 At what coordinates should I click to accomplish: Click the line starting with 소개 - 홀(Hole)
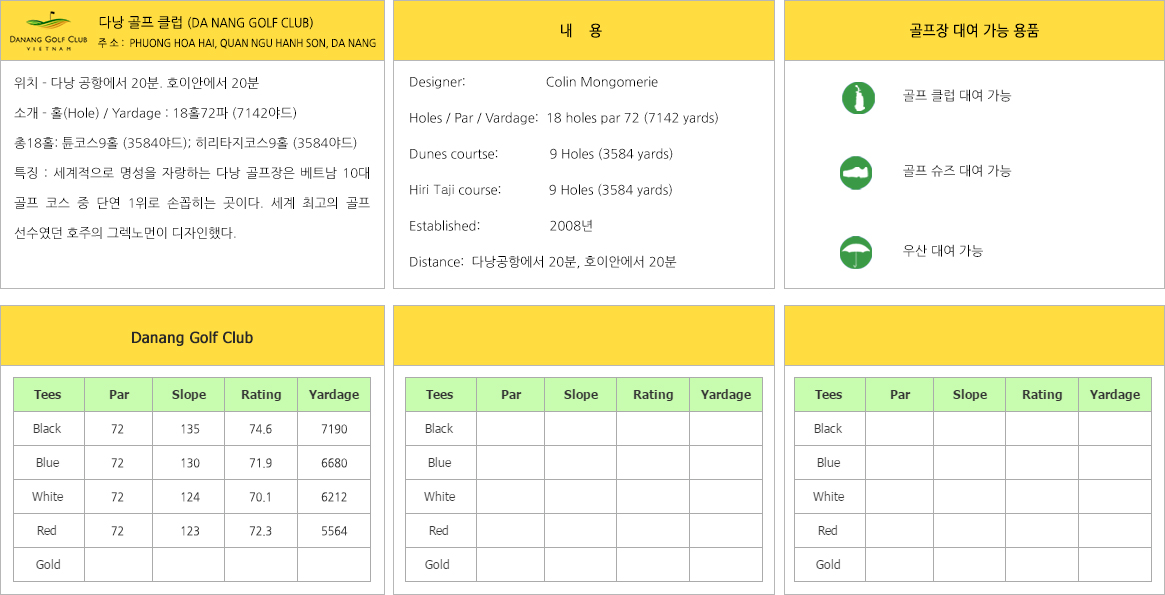156,113
